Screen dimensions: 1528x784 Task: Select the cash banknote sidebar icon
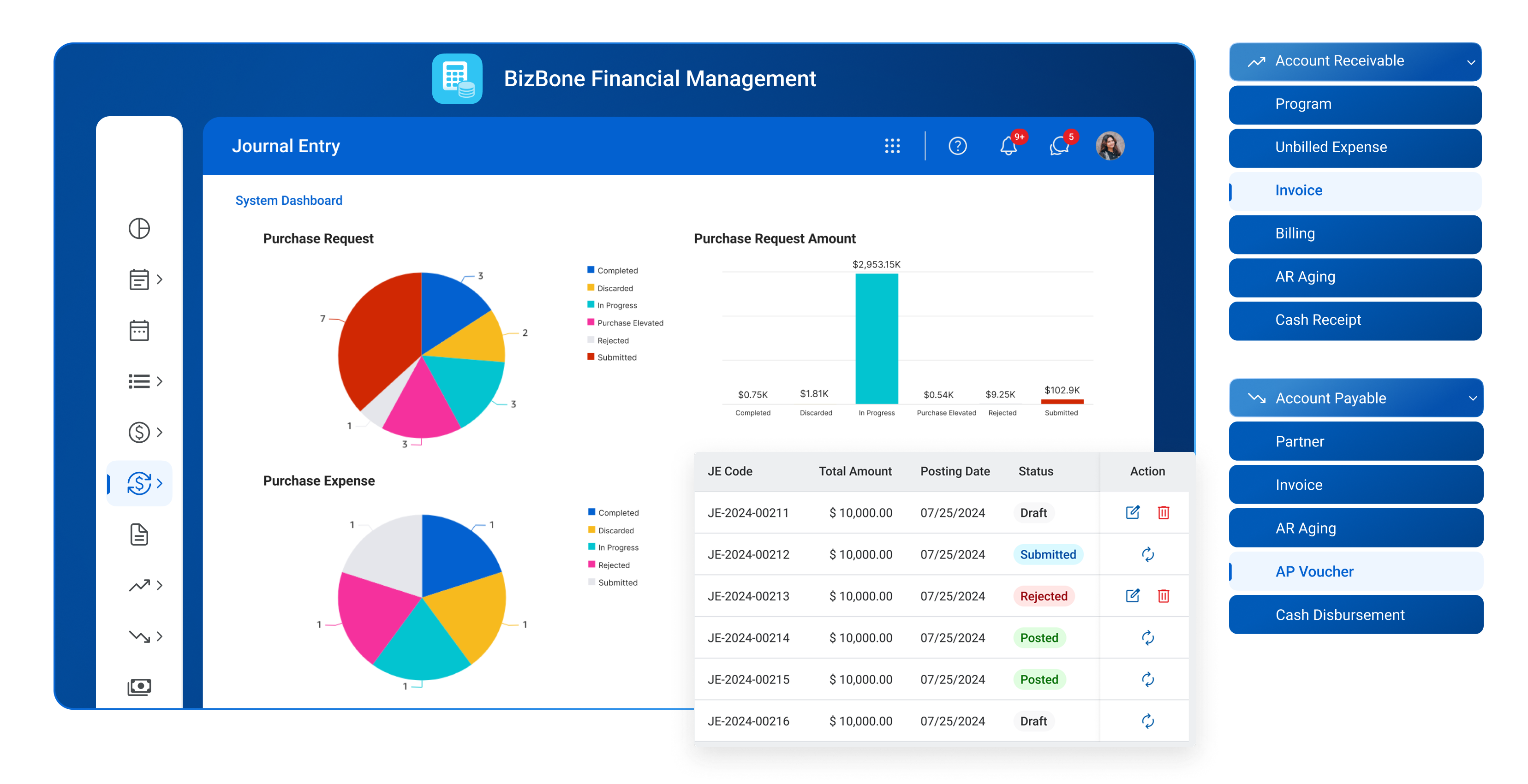(x=139, y=687)
